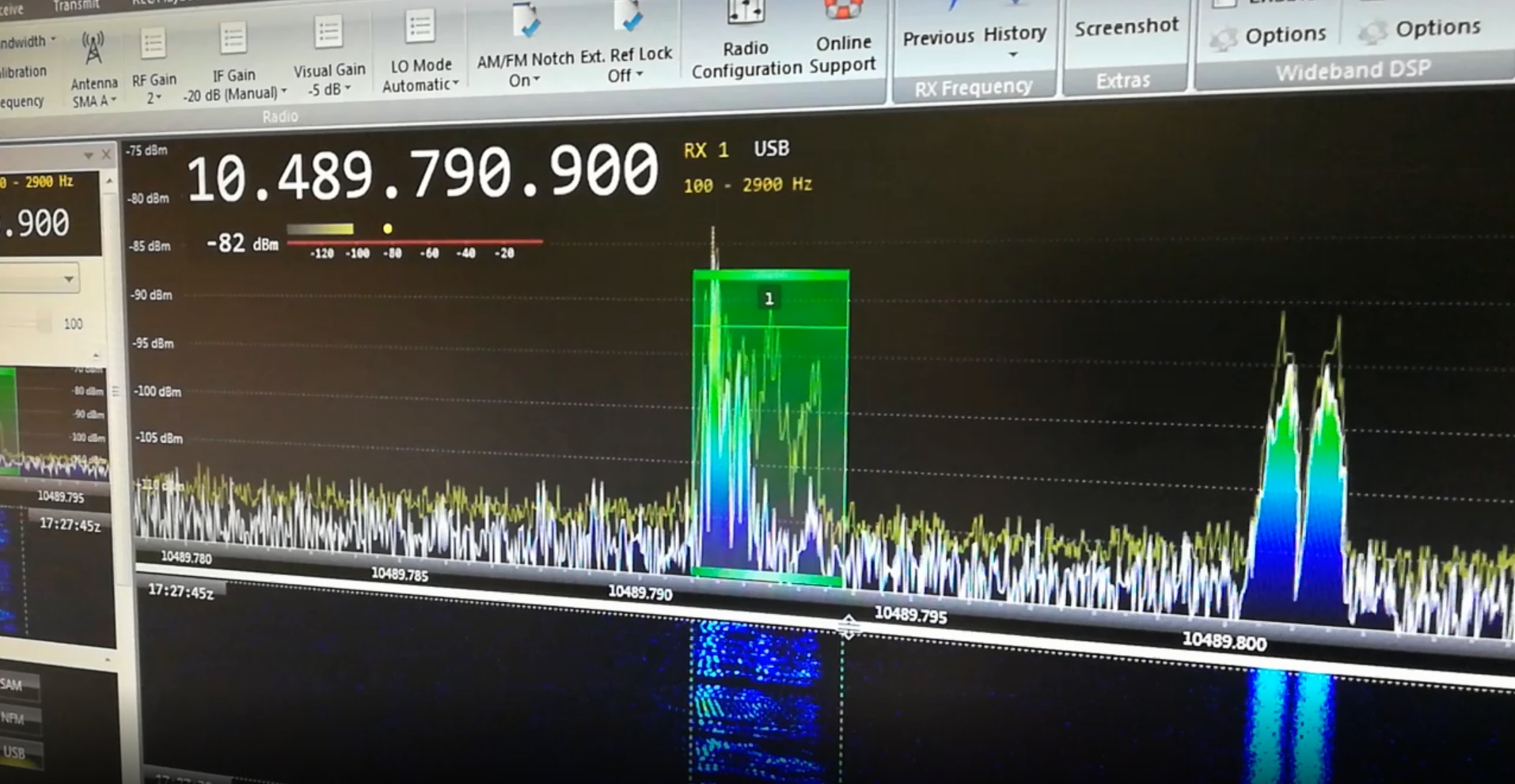Open the Antenna SMA A selector
This screenshot has height=784, width=1515.
(93, 71)
